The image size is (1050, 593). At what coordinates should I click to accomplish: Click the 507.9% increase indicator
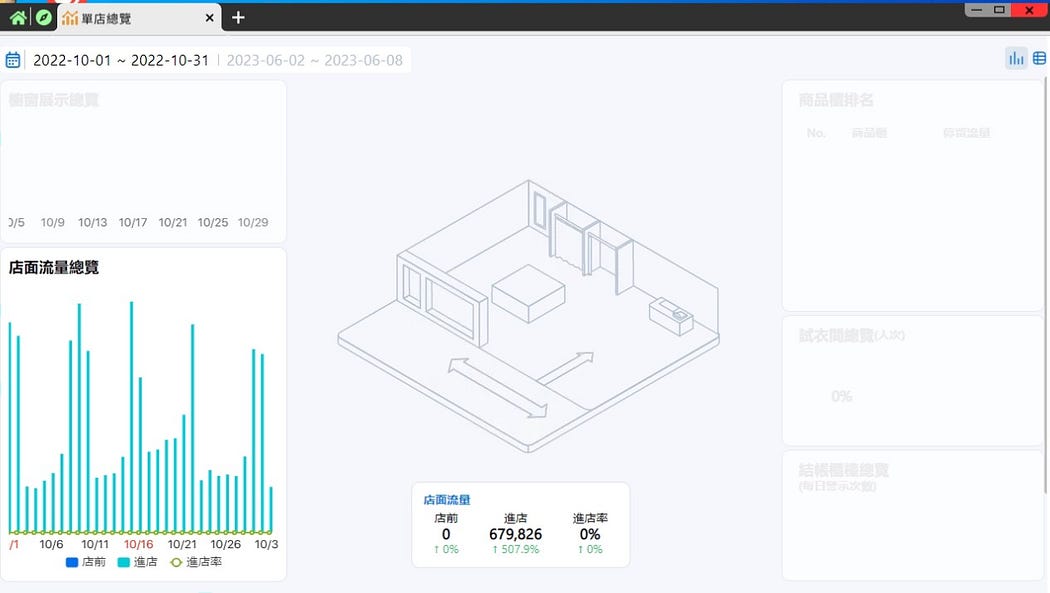[515, 549]
